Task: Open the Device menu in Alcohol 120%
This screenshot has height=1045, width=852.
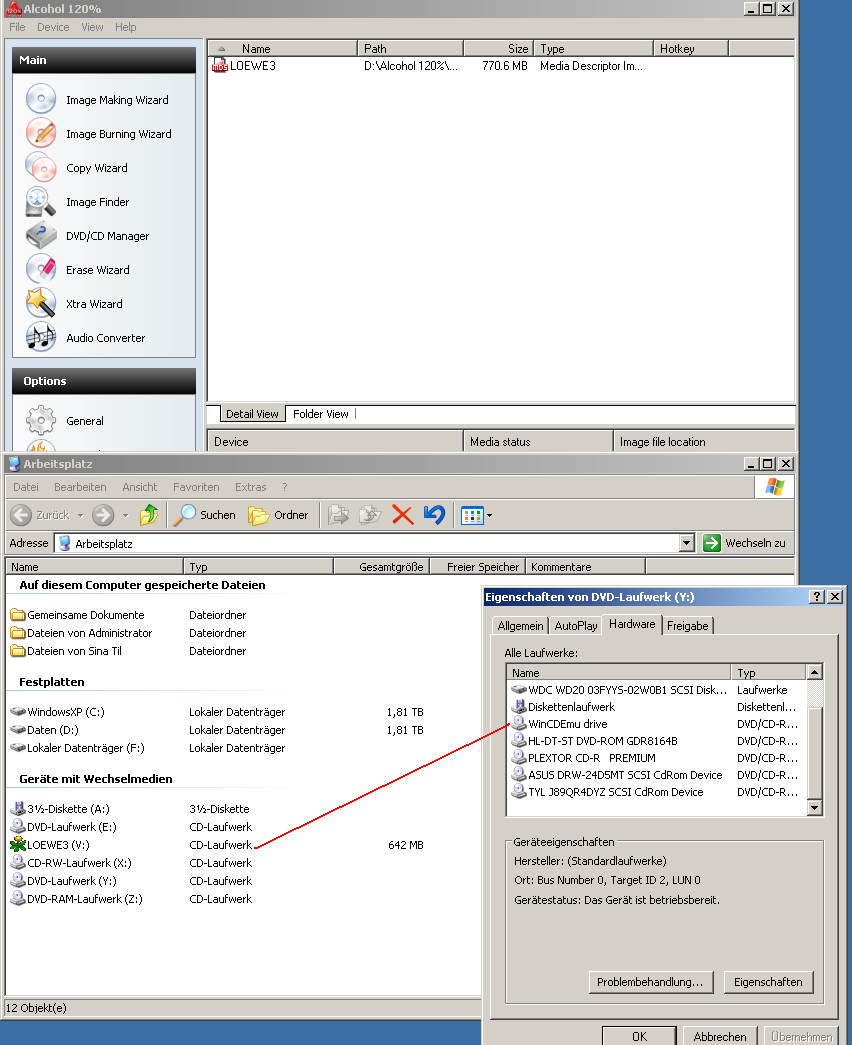Action: pyautogui.click(x=53, y=27)
